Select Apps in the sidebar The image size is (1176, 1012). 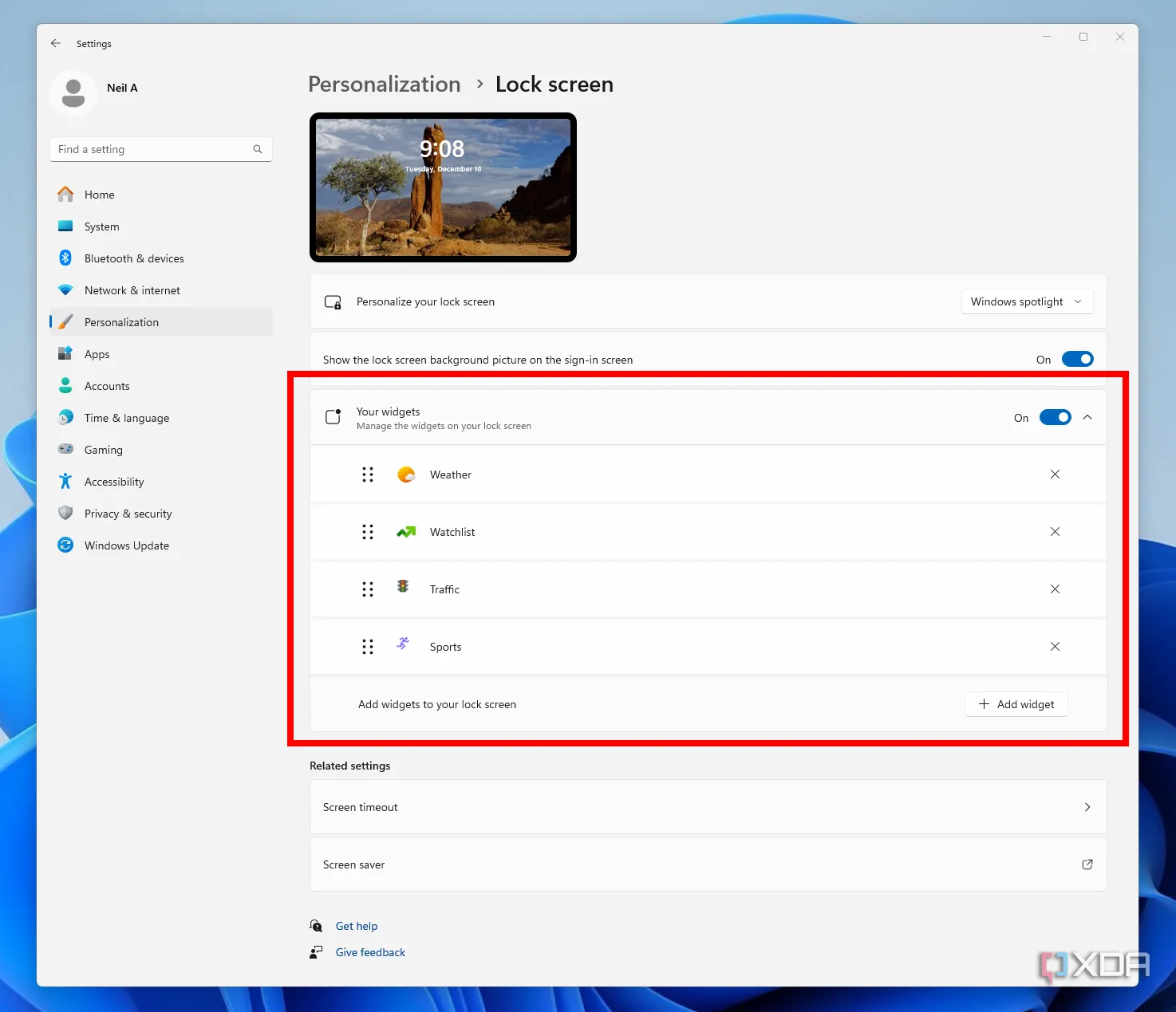97,353
